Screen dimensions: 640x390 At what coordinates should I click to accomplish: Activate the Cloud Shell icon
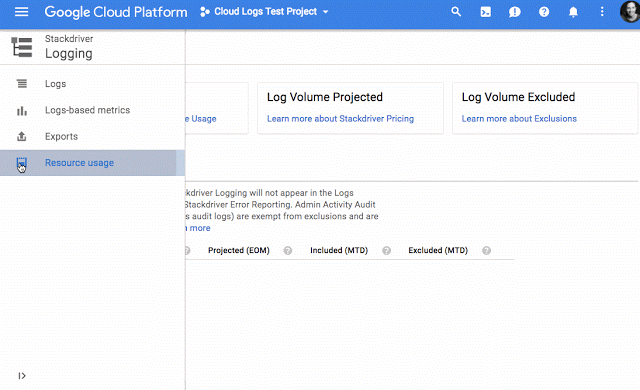[485, 12]
